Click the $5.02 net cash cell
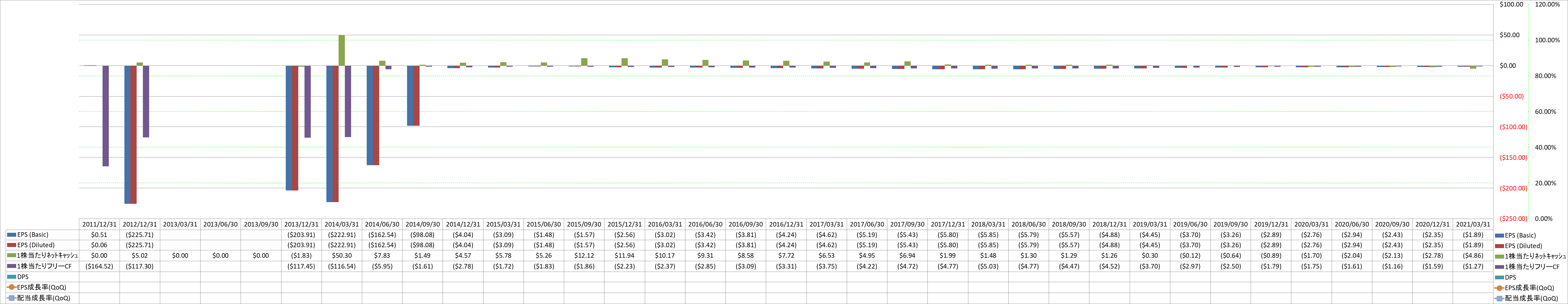Image resolution: width=1568 pixels, height=304 pixels. (x=140, y=256)
